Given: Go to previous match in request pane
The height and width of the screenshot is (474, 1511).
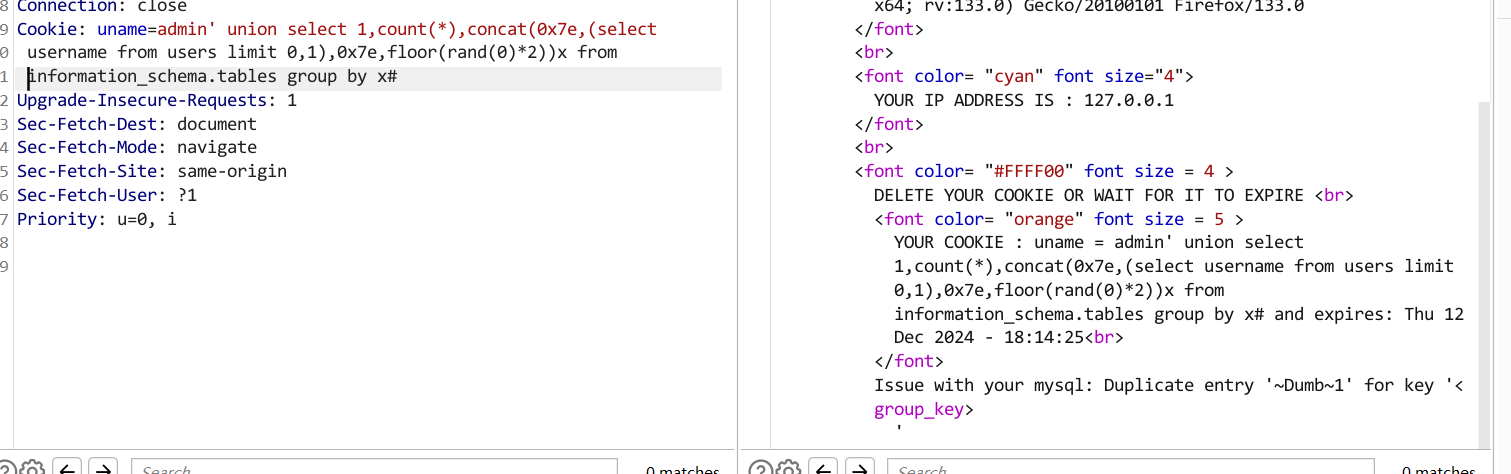Looking at the screenshot, I should tap(67, 468).
